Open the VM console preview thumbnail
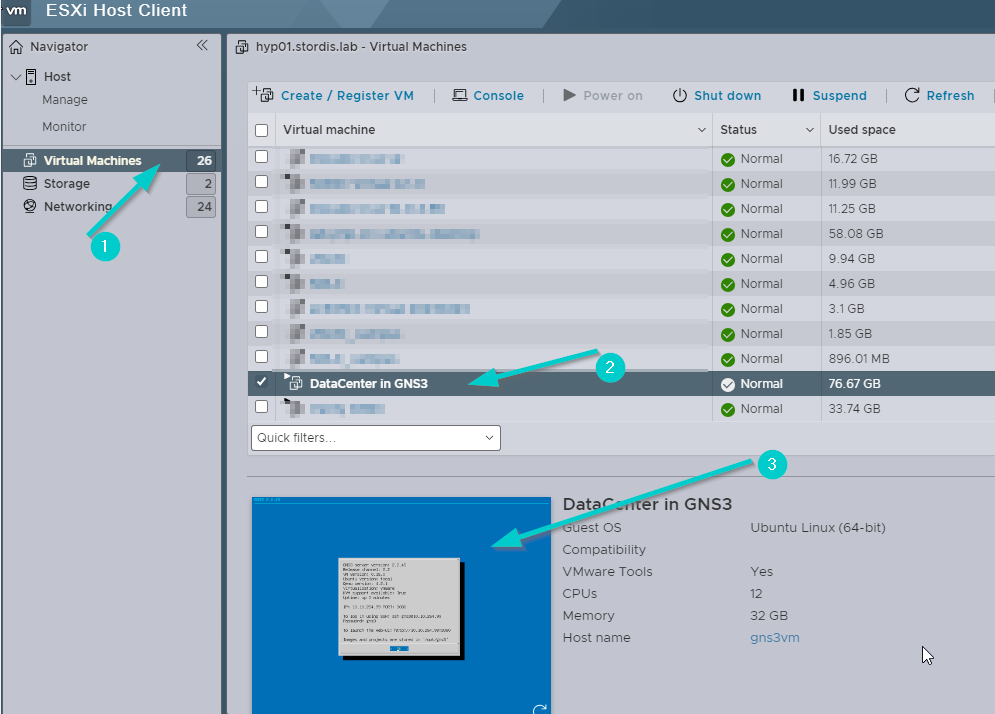The image size is (995, 714). coord(400,603)
